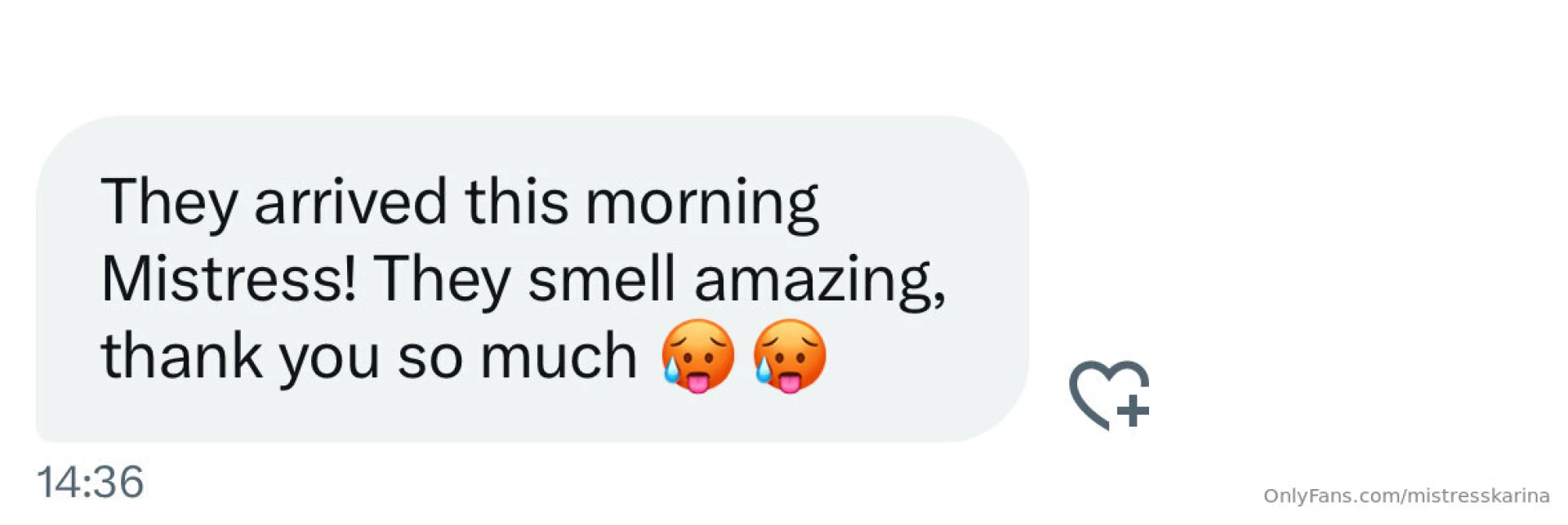Click the second "They" after Mistress!
1568x525 pixels.
(442, 281)
